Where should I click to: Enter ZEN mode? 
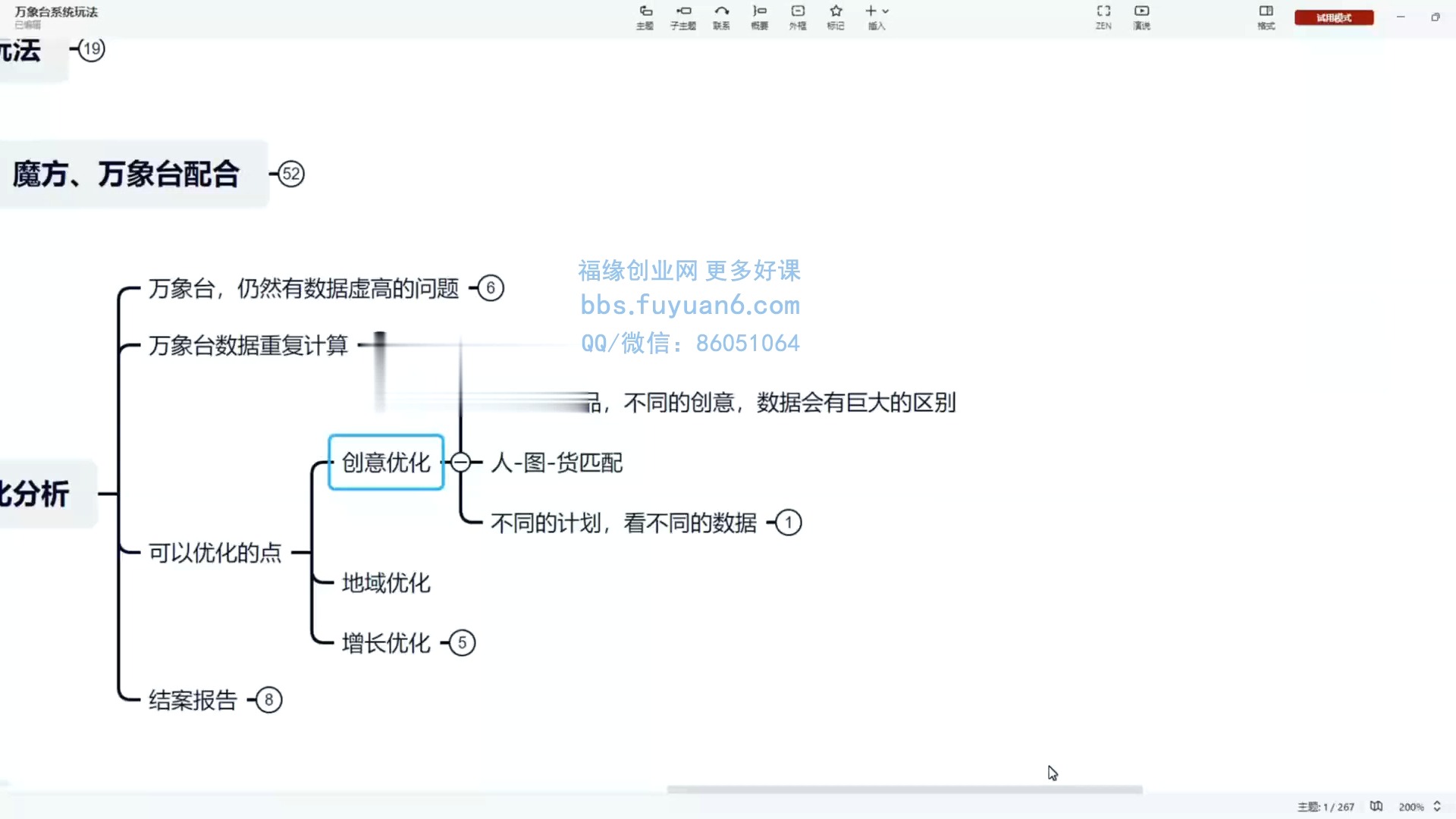click(x=1103, y=17)
